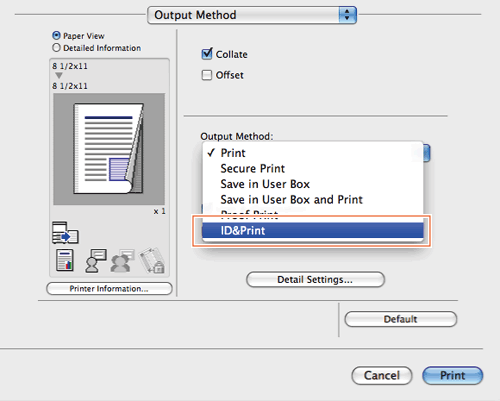The image size is (500, 401).
Task: Choose ID&Print from the output list
Action: [313, 230]
